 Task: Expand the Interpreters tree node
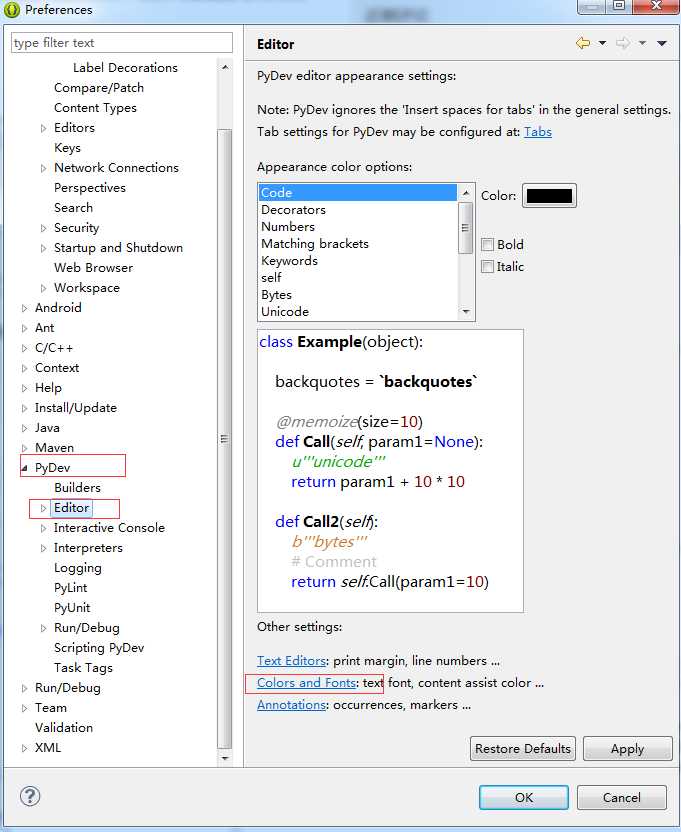pyautogui.click(x=44, y=548)
